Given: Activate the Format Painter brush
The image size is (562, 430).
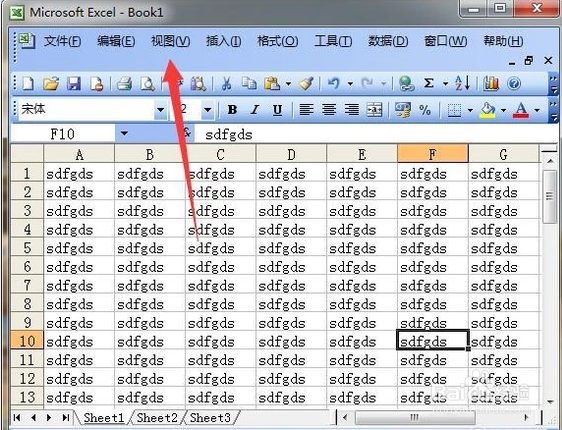Looking at the screenshot, I should click(x=307, y=84).
